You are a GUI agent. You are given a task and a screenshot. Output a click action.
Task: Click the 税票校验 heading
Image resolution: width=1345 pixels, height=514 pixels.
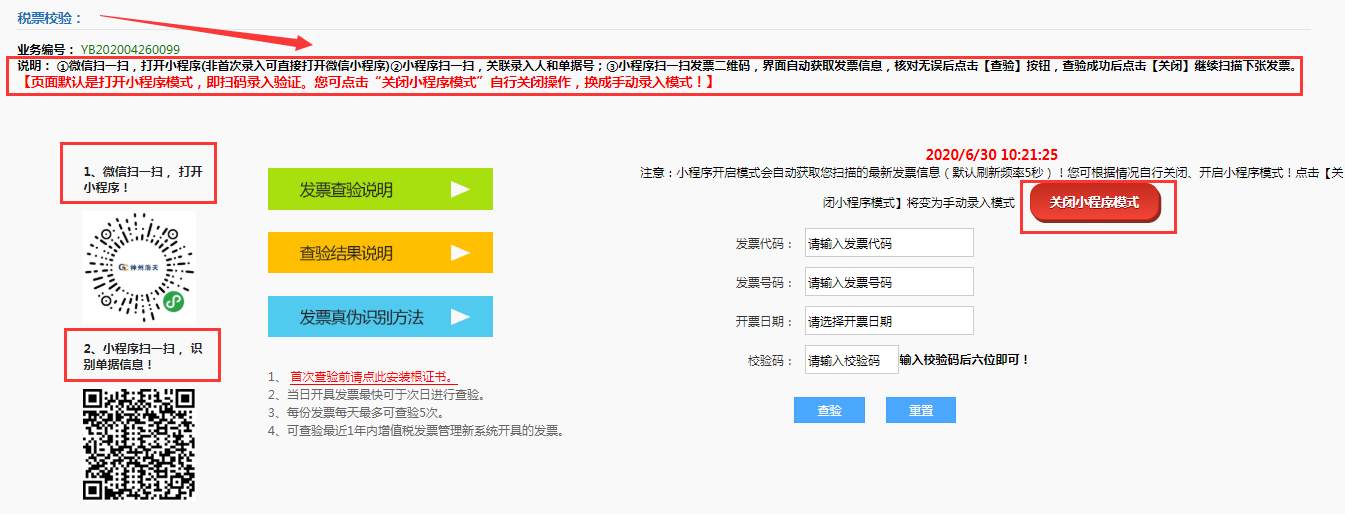[51, 18]
